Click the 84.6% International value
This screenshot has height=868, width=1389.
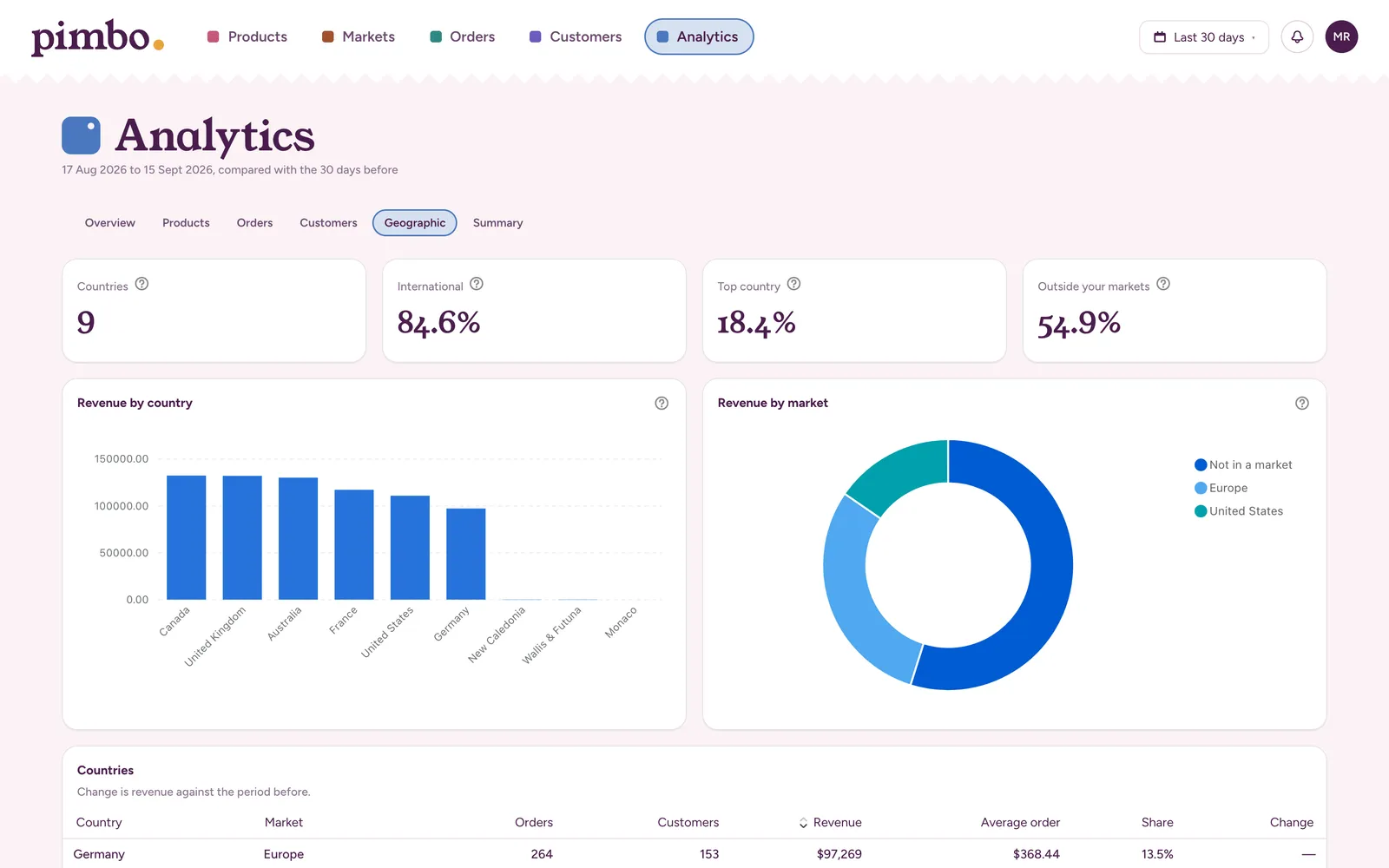438,323
